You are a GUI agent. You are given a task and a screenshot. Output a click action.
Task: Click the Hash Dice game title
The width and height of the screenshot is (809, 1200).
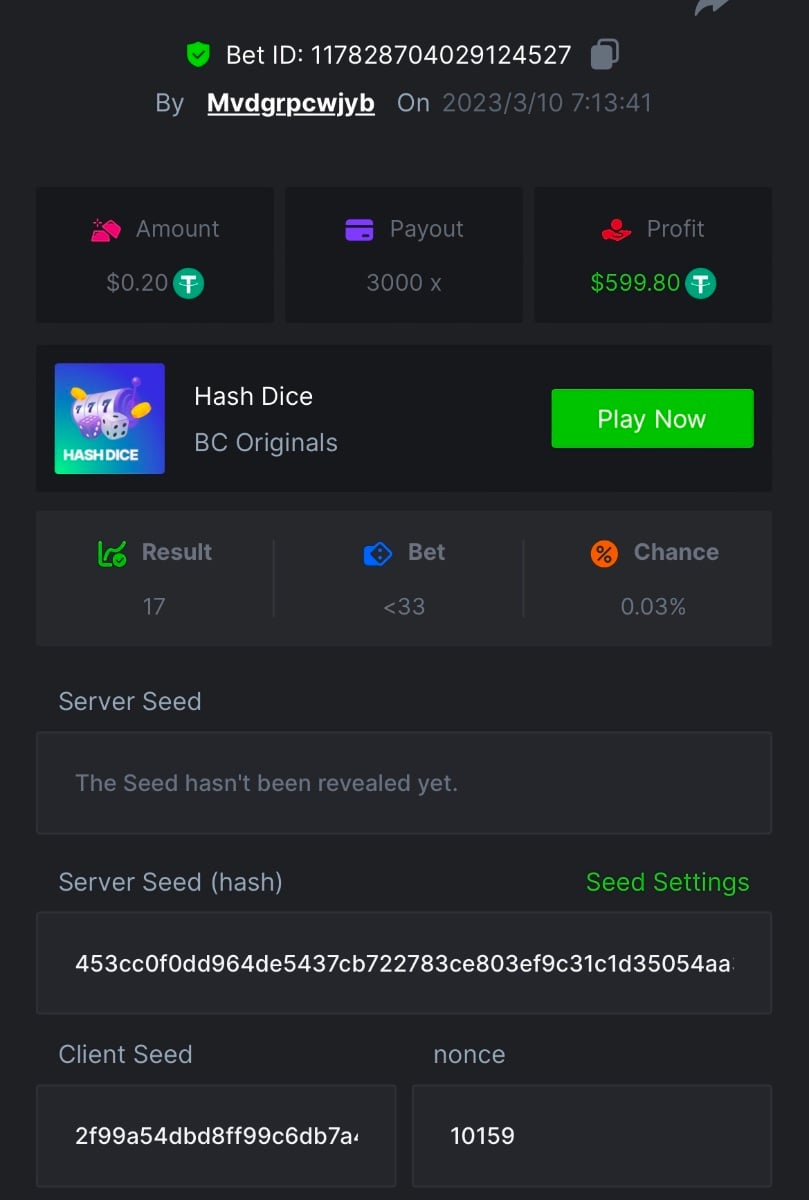[x=253, y=396]
